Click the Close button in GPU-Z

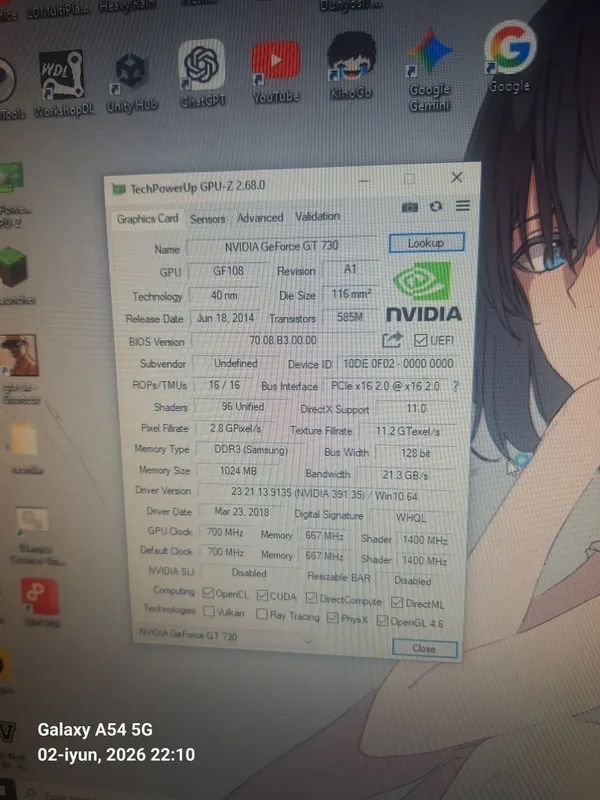(x=424, y=648)
